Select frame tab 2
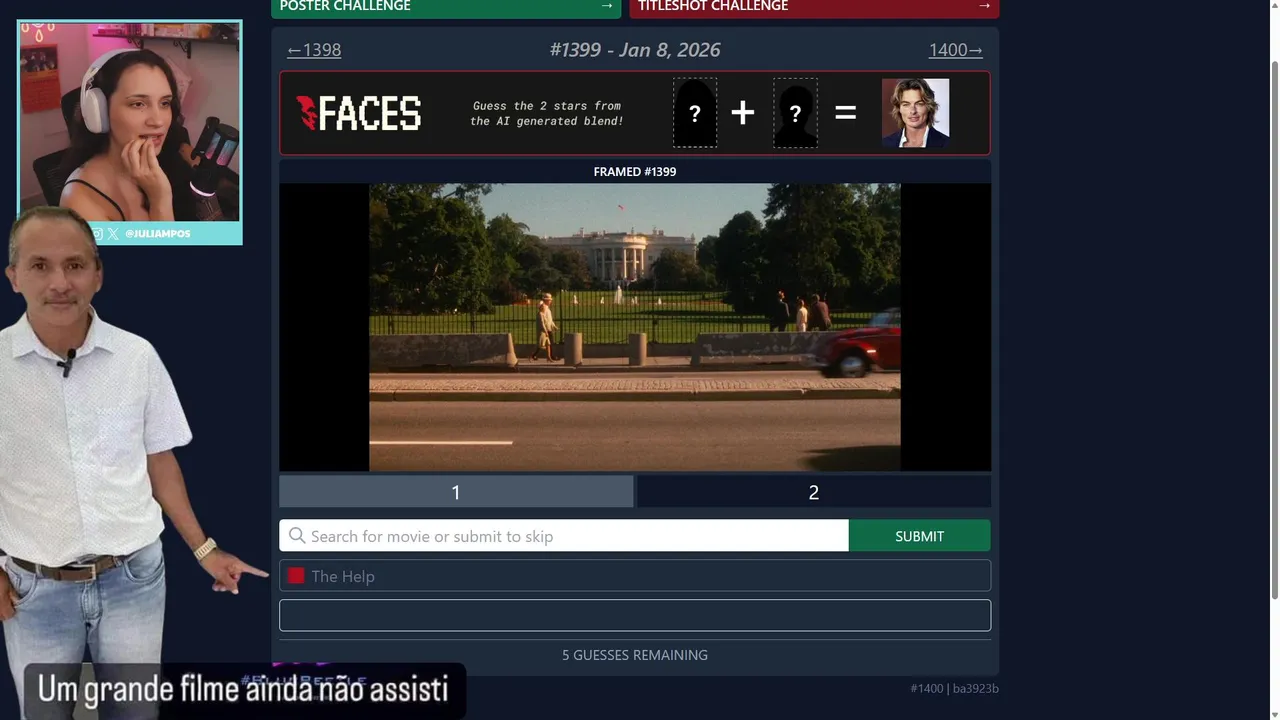This screenshot has height=720, width=1280. pos(814,492)
